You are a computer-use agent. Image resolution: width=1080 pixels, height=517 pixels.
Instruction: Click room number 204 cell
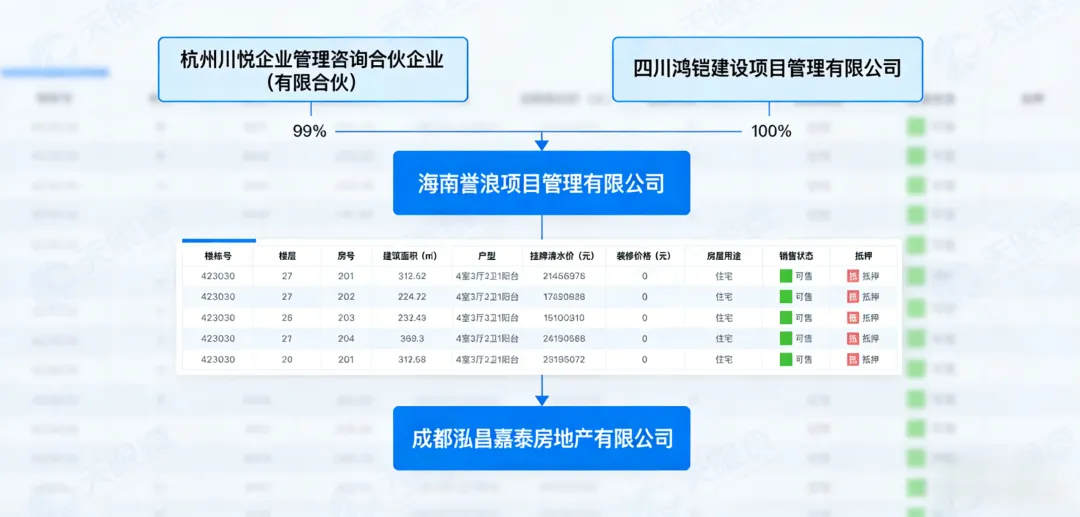[x=346, y=339]
